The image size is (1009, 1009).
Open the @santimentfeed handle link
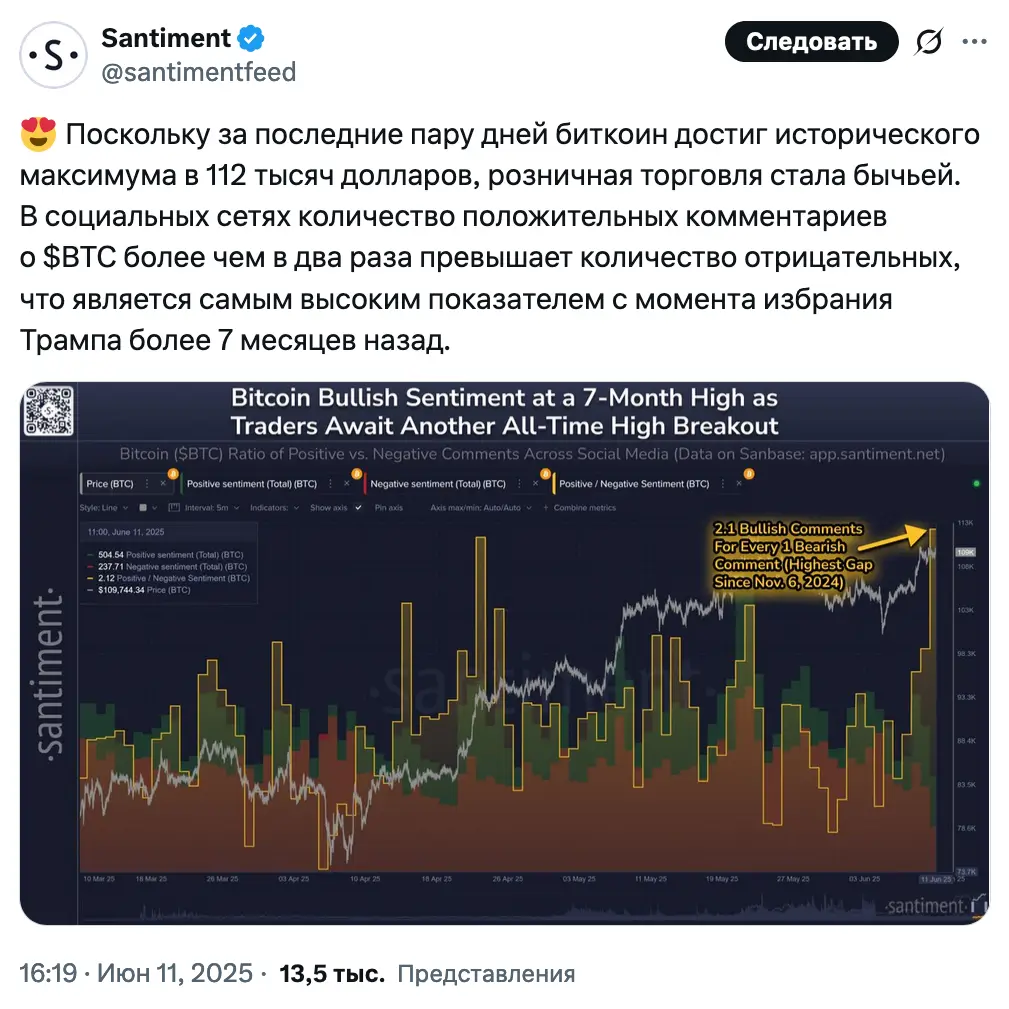(x=198, y=72)
